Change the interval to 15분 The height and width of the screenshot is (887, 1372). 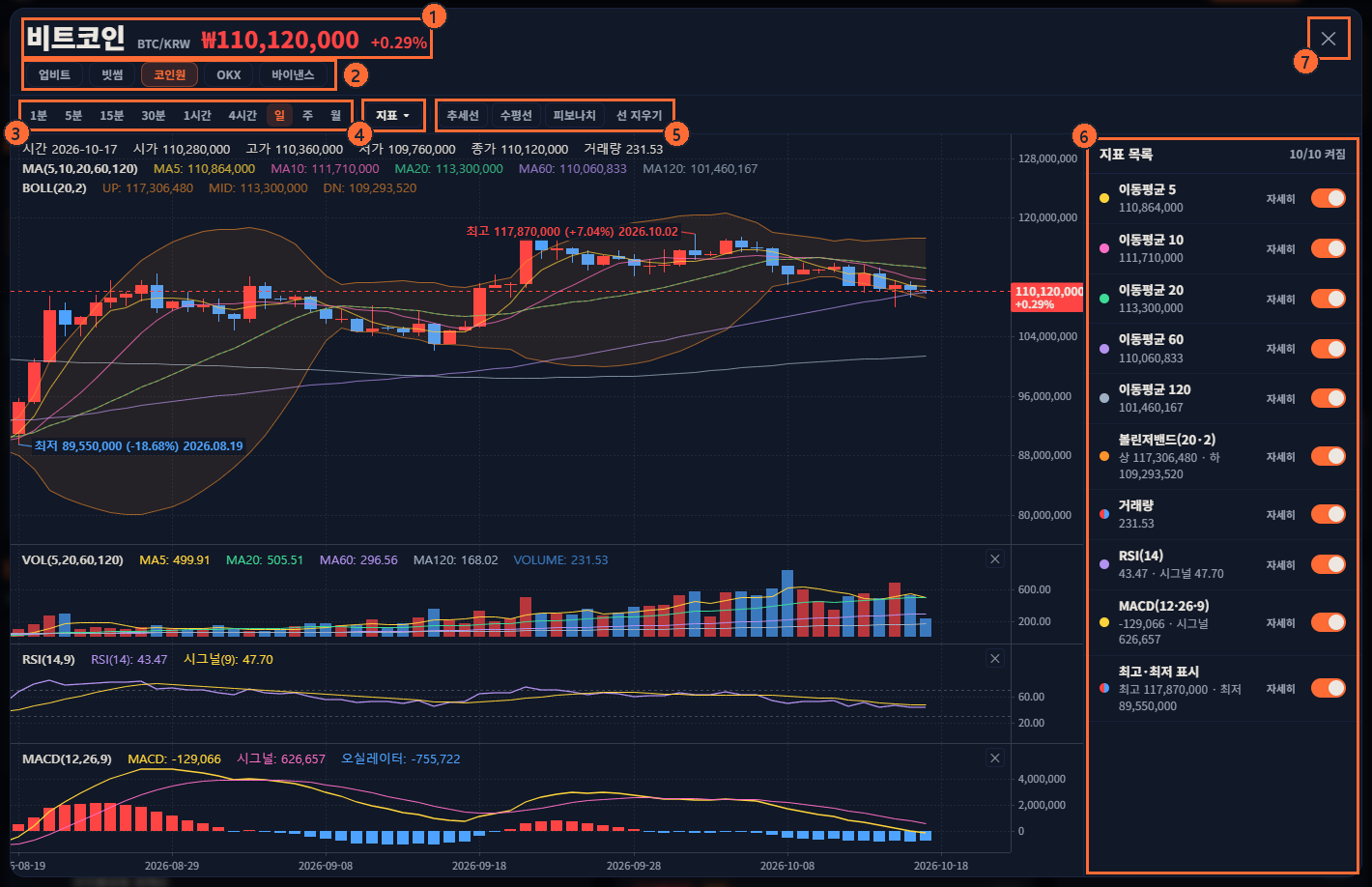tap(112, 115)
